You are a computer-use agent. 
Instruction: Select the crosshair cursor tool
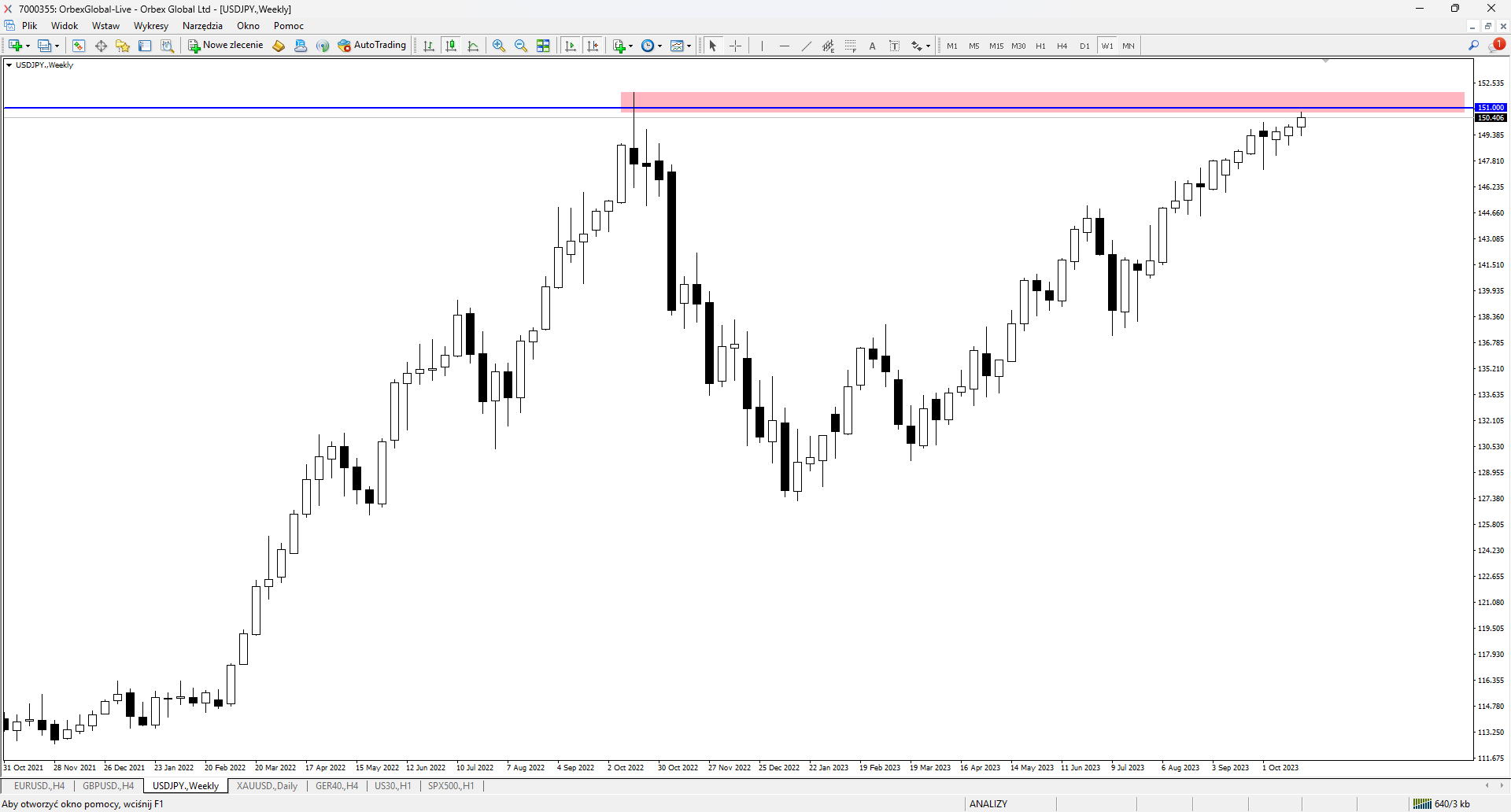(x=735, y=46)
